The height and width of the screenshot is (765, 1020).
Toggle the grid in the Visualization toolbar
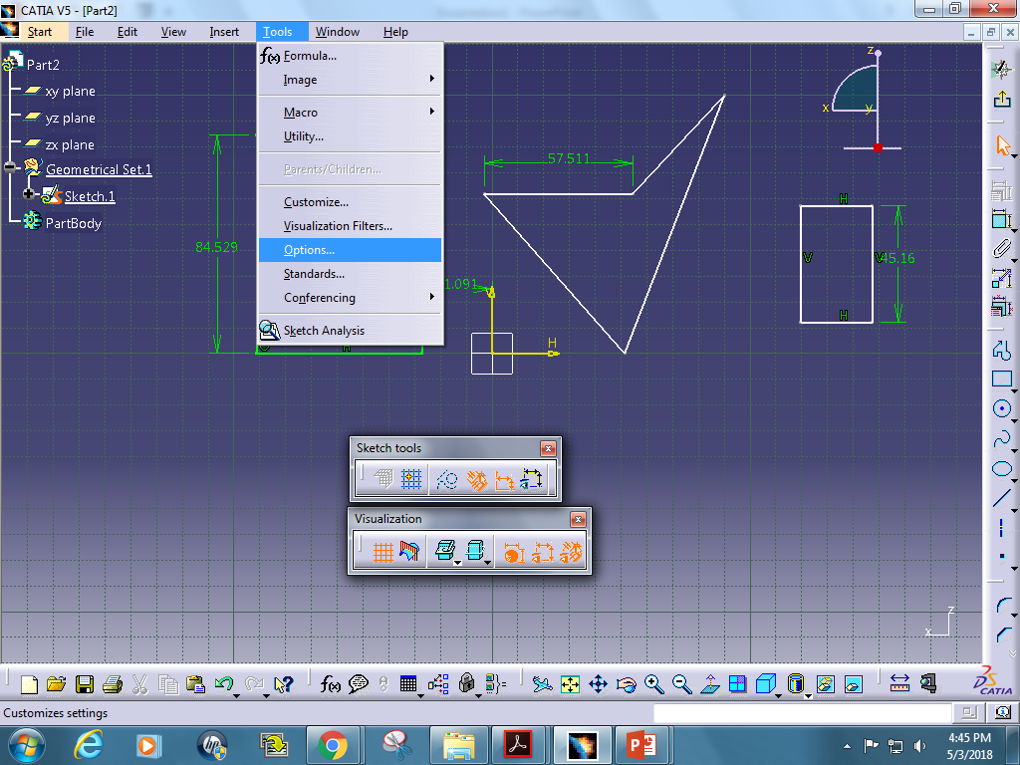383,552
